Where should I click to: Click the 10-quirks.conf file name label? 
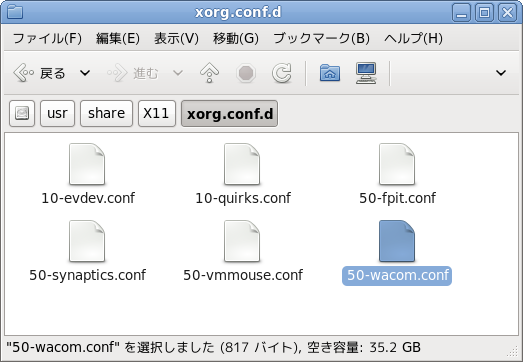pos(243,198)
